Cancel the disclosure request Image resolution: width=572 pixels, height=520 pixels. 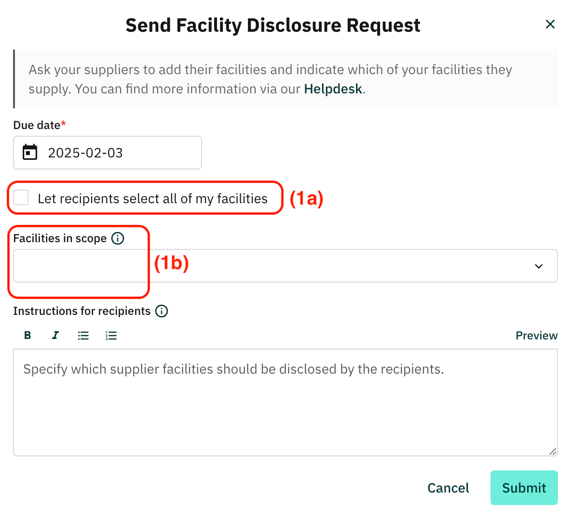point(448,488)
